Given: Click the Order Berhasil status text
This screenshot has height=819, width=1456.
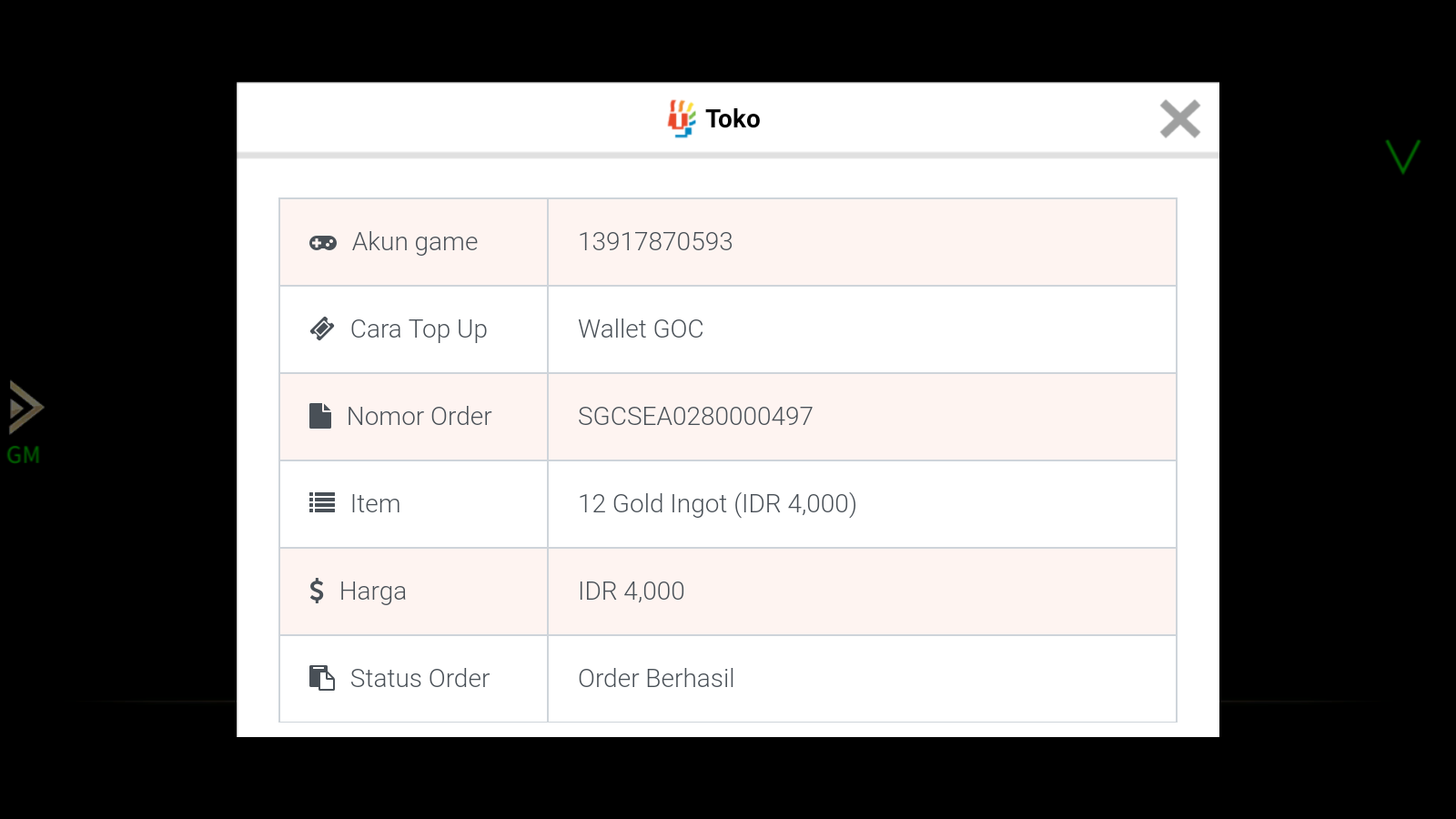Looking at the screenshot, I should coord(656,679).
